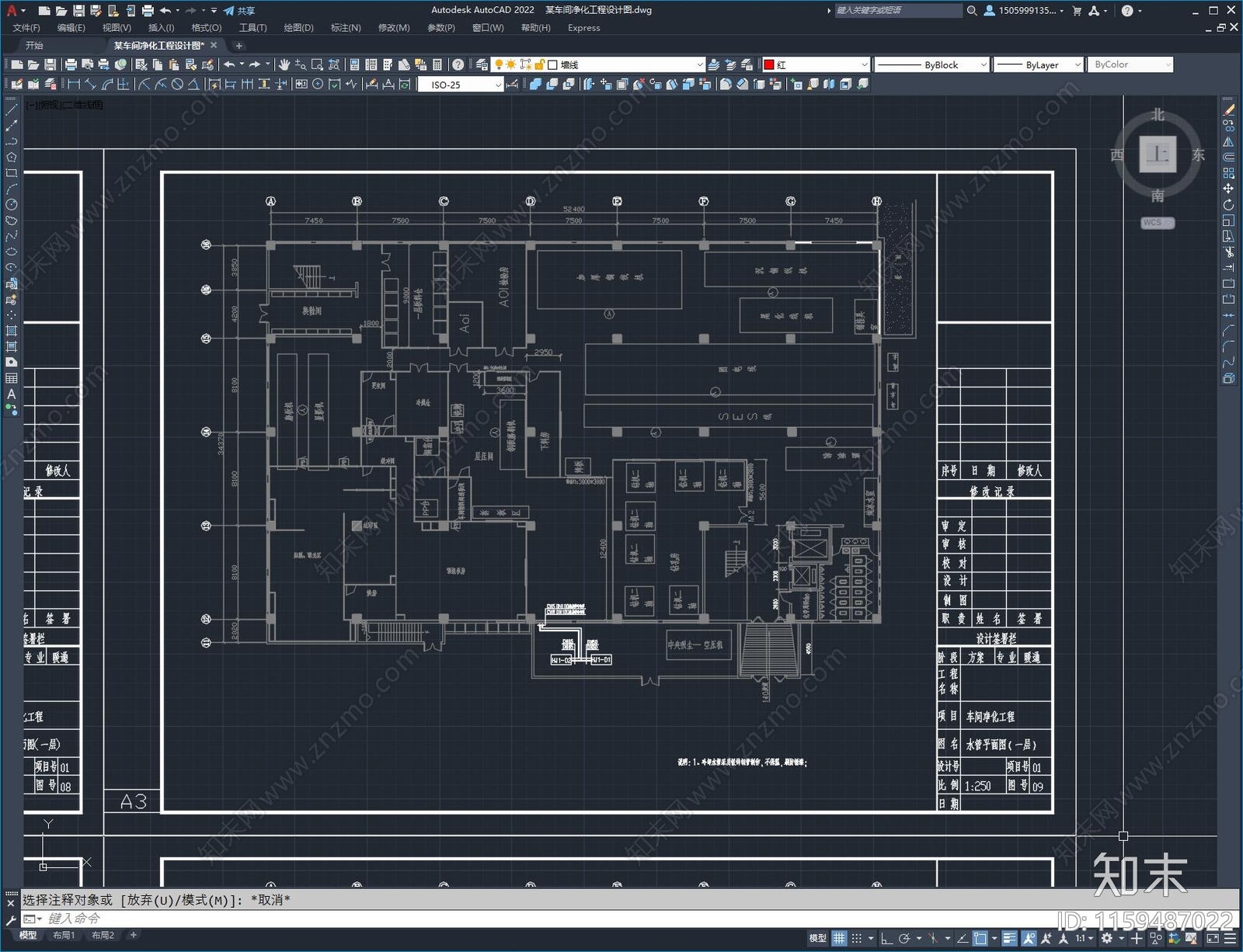This screenshot has width=1243, height=952.
Task: Select the Erase tool in modify toolbar
Action: coord(1228,109)
